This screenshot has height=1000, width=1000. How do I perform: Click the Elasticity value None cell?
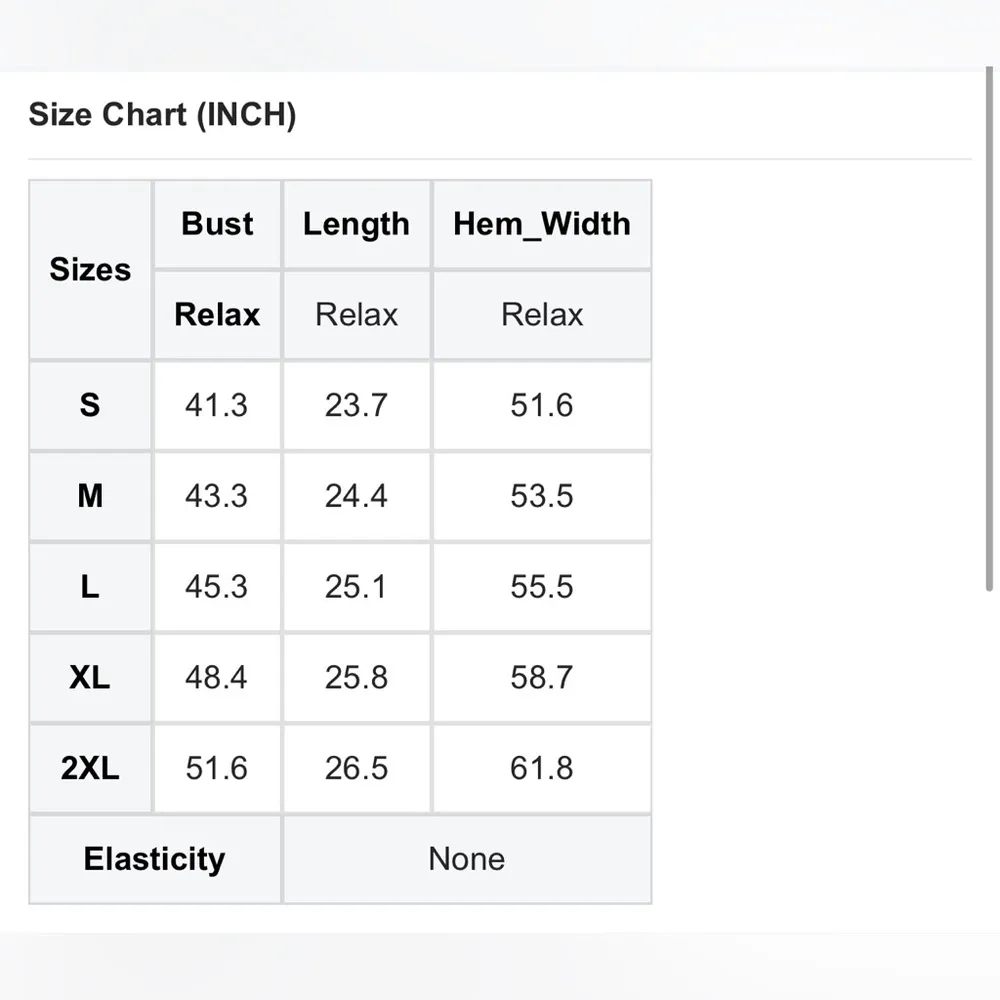pos(466,859)
